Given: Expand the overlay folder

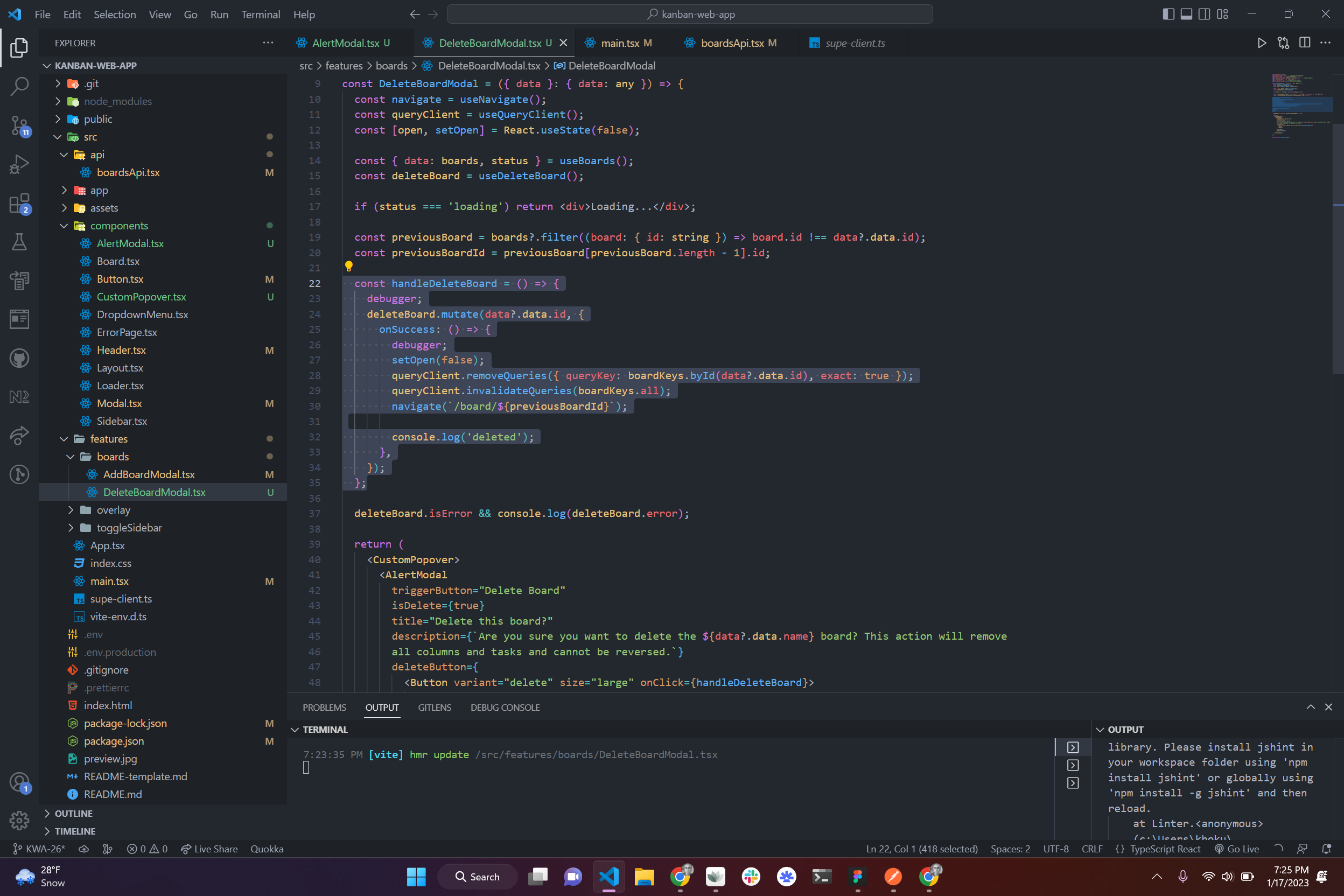Looking at the screenshot, I should [x=113, y=510].
